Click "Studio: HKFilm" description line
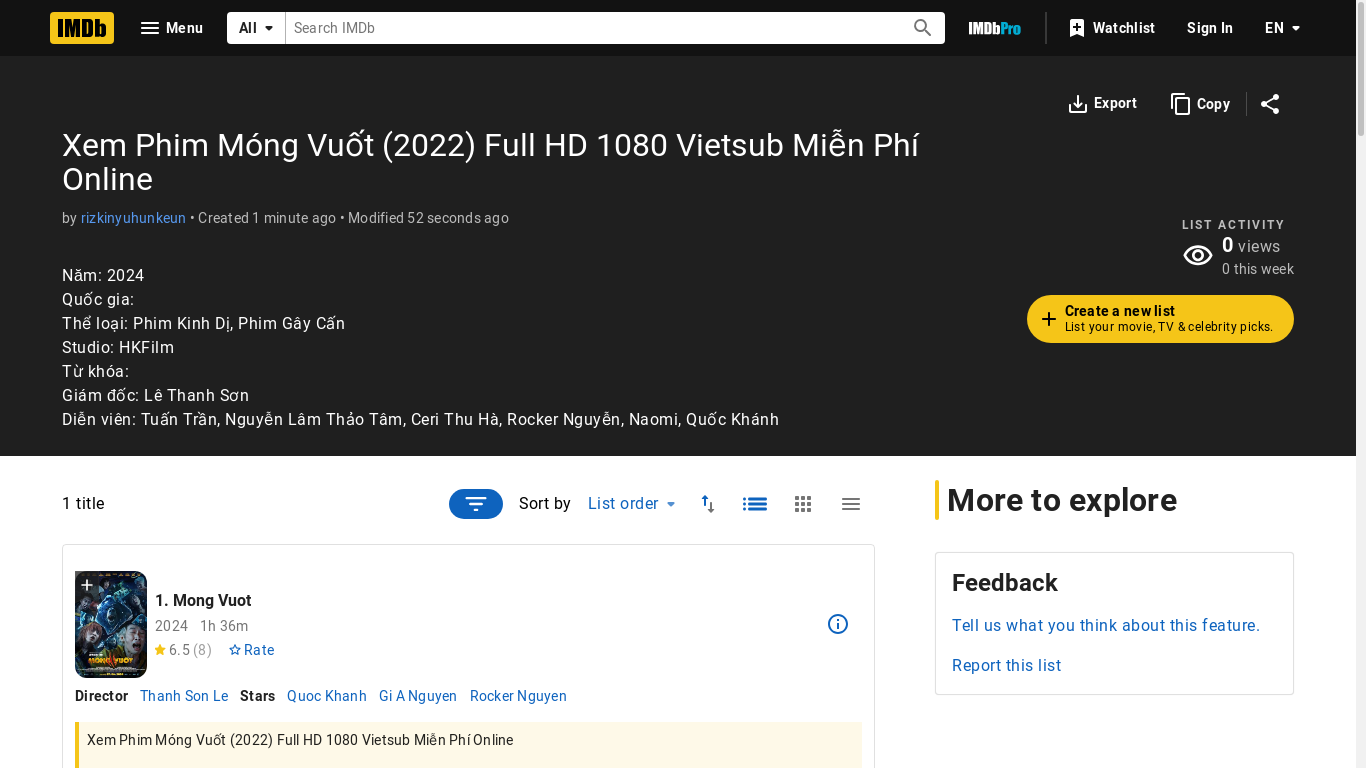Screen dimensions: 1366x768 click(x=118, y=347)
